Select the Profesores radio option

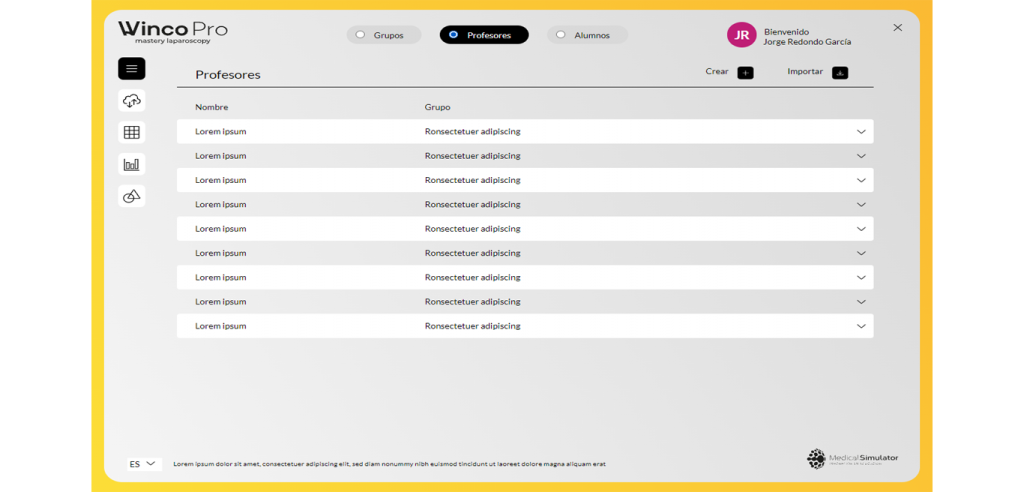pos(484,35)
